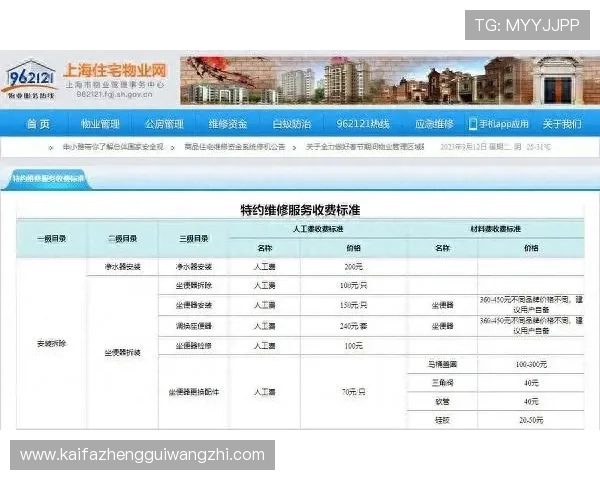Viewport: 600px width, 480px height.
Task: Click the building banner image
Action: [x=390, y=80]
